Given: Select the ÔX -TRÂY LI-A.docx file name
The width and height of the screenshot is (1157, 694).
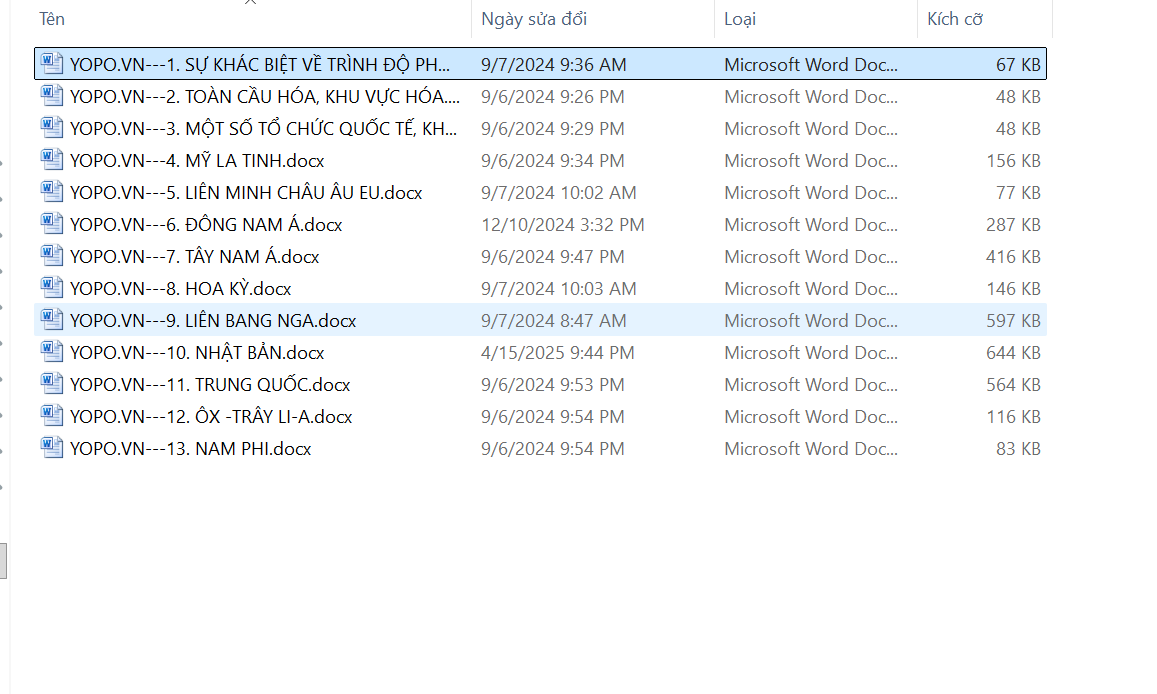Looking at the screenshot, I should coord(211,417).
